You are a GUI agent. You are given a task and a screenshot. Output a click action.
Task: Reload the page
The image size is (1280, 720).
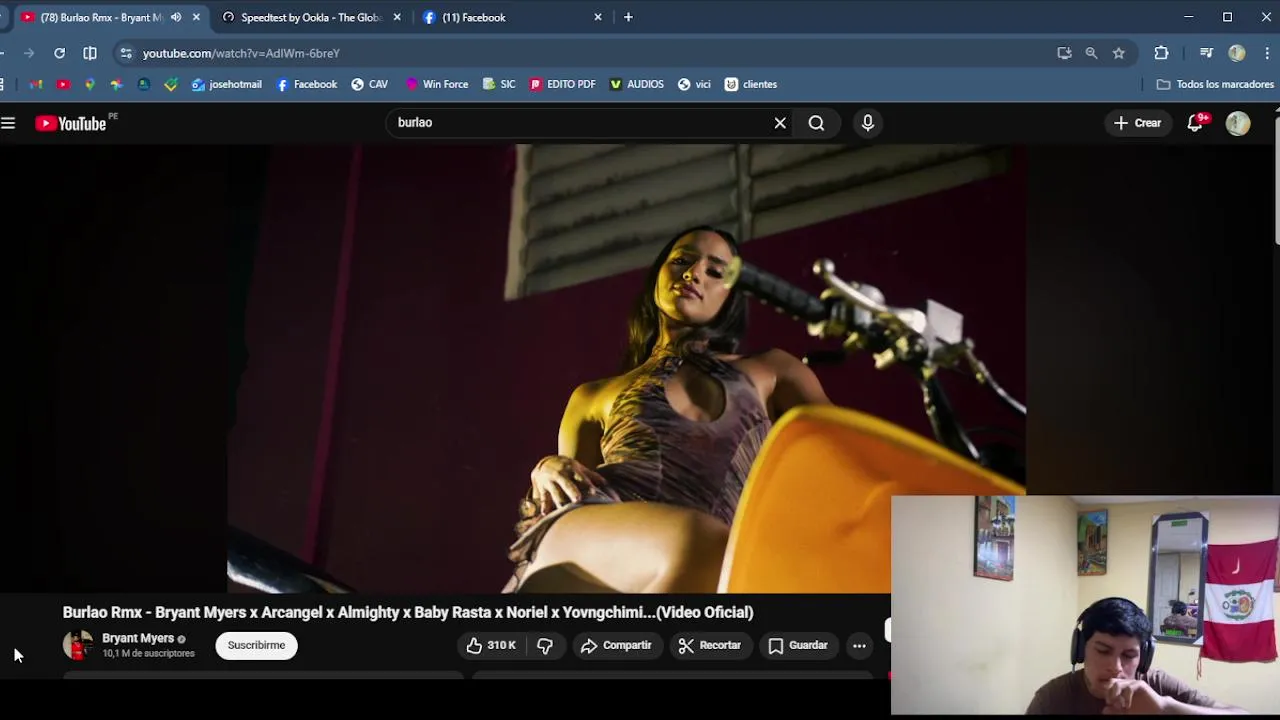[60, 53]
